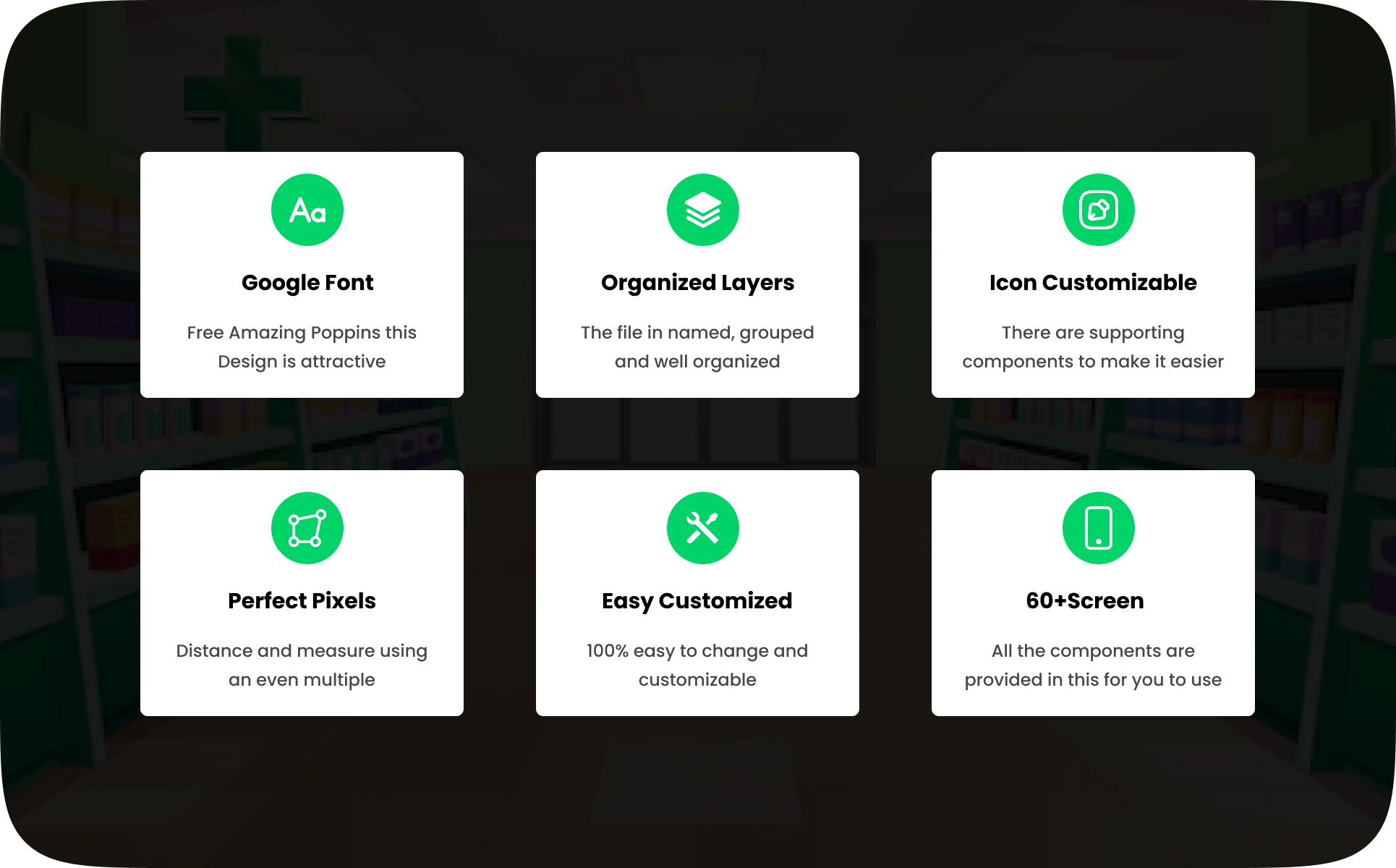Click the stacked layers icon

(x=702, y=210)
